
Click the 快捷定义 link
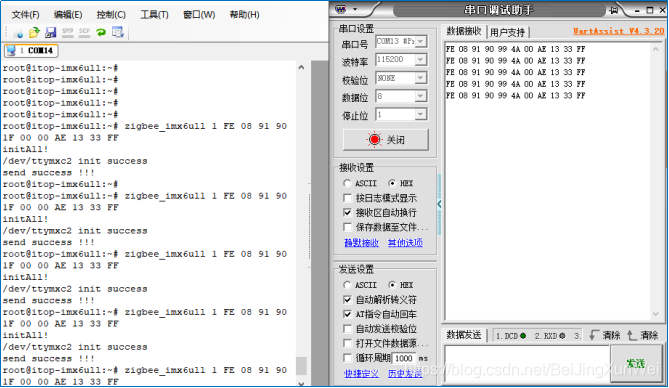click(x=361, y=373)
